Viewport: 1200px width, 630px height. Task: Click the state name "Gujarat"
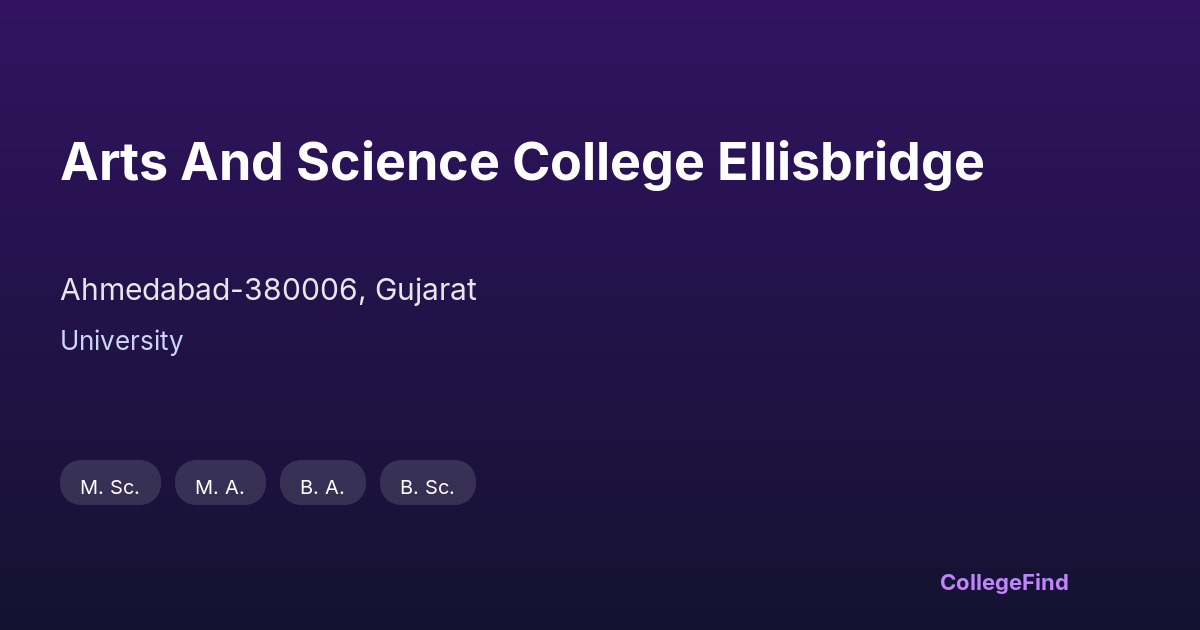pyautogui.click(x=426, y=290)
